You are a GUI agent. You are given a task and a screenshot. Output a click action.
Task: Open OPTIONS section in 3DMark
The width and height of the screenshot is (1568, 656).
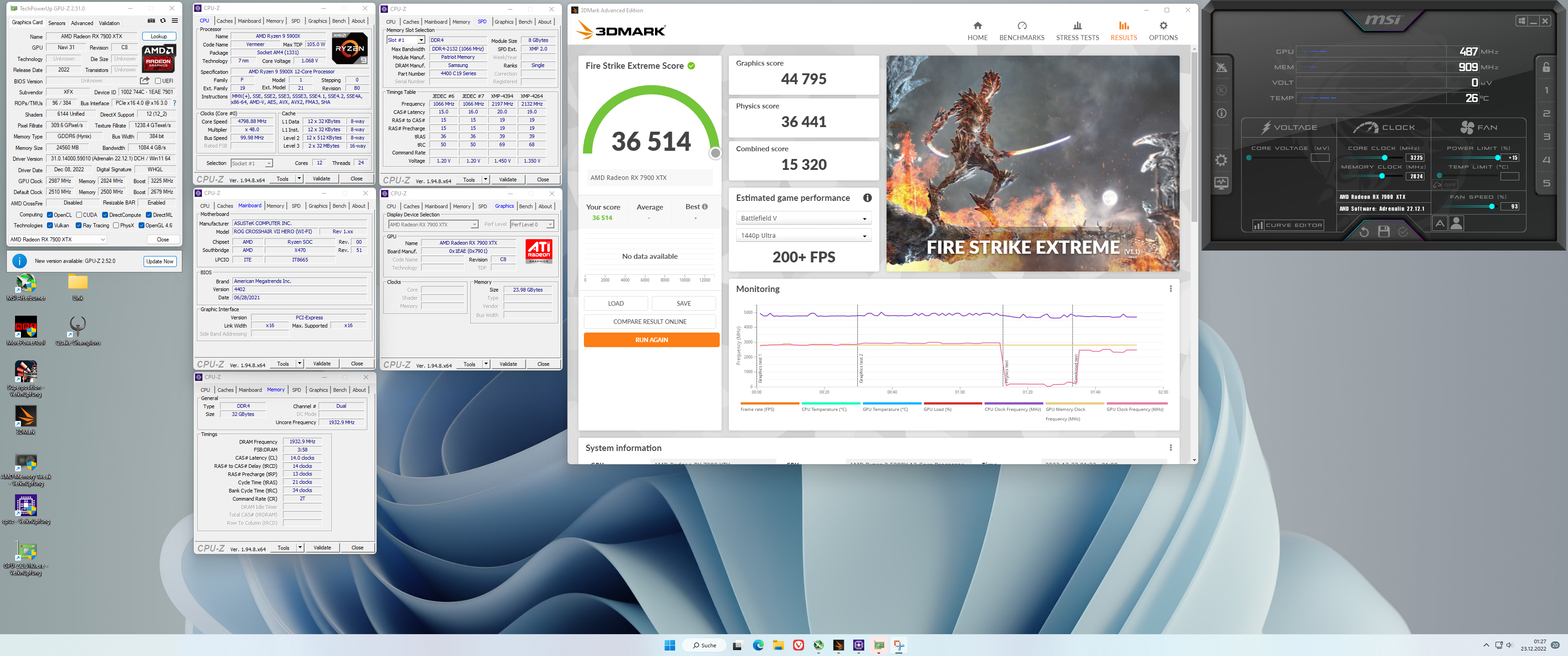click(1163, 31)
